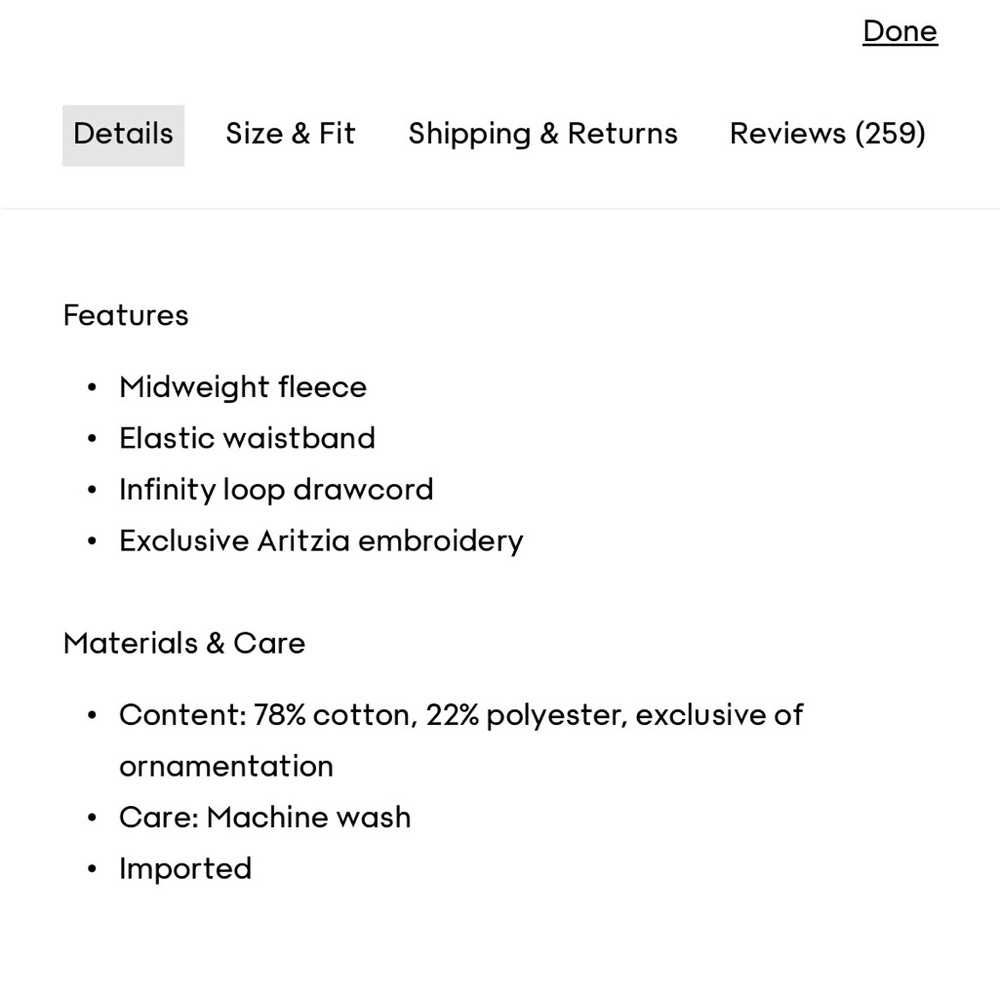The height and width of the screenshot is (1000, 1000).
Task: Click the bullet before Imported
Action: pos(92,869)
